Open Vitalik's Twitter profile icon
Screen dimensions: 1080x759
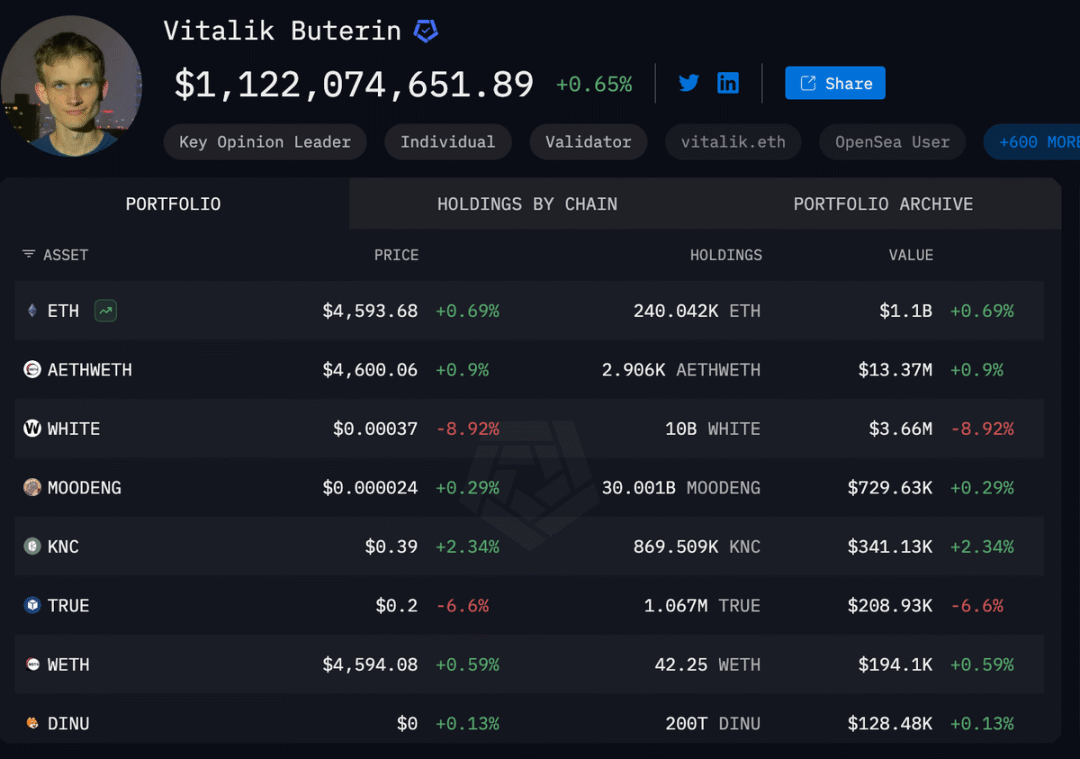pos(688,83)
